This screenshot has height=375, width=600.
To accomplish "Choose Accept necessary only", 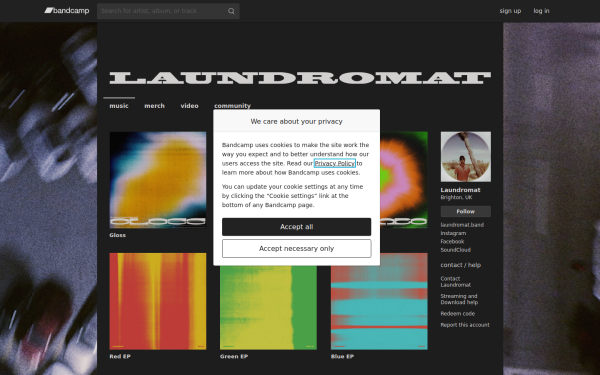I will [x=297, y=249].
